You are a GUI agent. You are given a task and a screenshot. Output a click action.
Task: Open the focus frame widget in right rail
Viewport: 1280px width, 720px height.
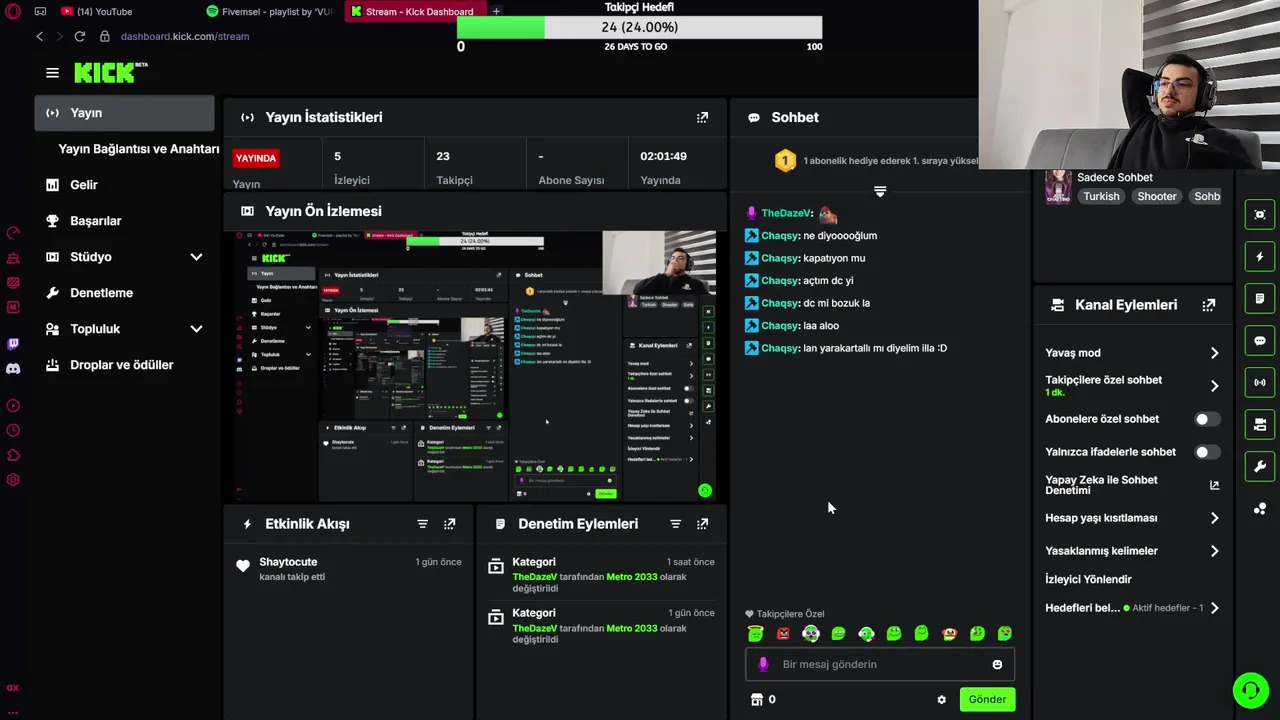(1259, 215)
